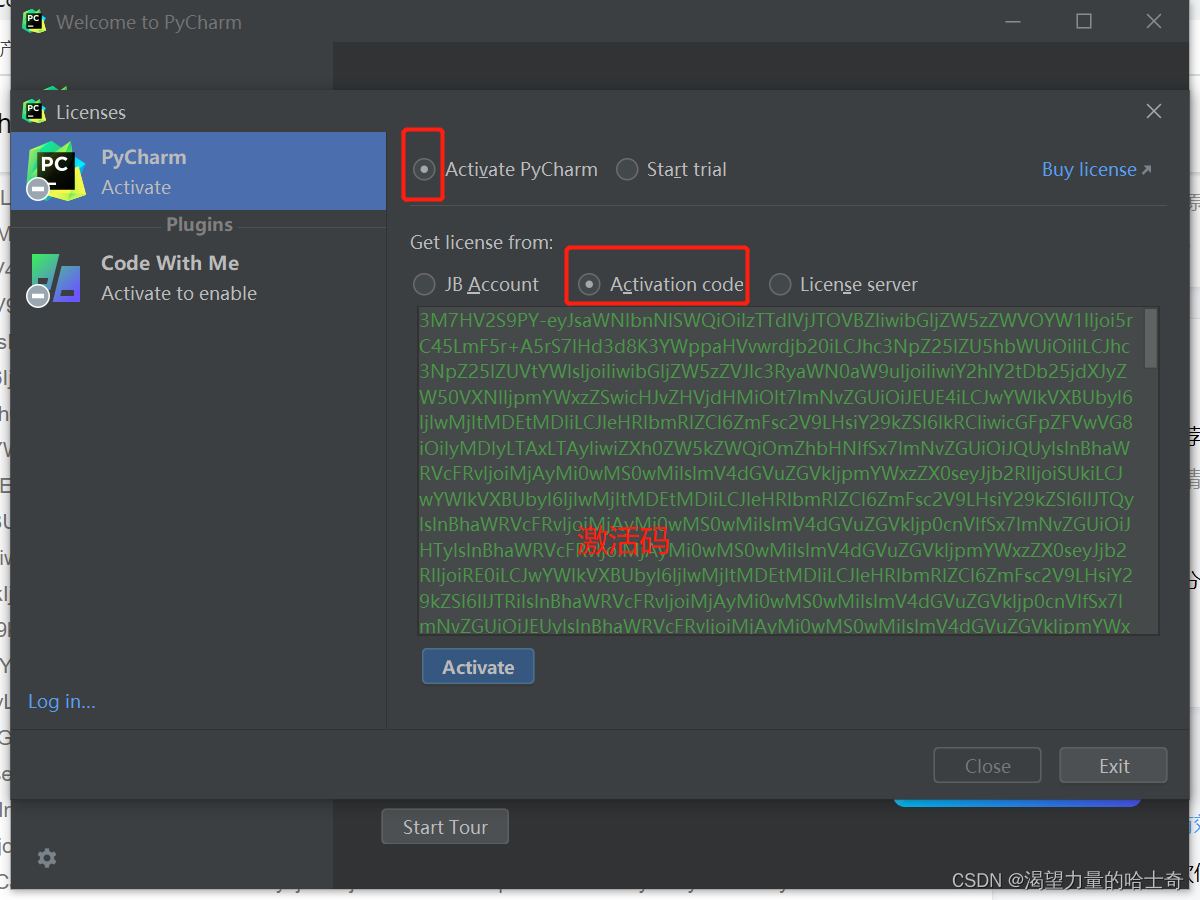1200x900 pixels.
Task: Maximize the Welcome to PyCharm window
Action: pyautogui.click(x=1084, y=21)
